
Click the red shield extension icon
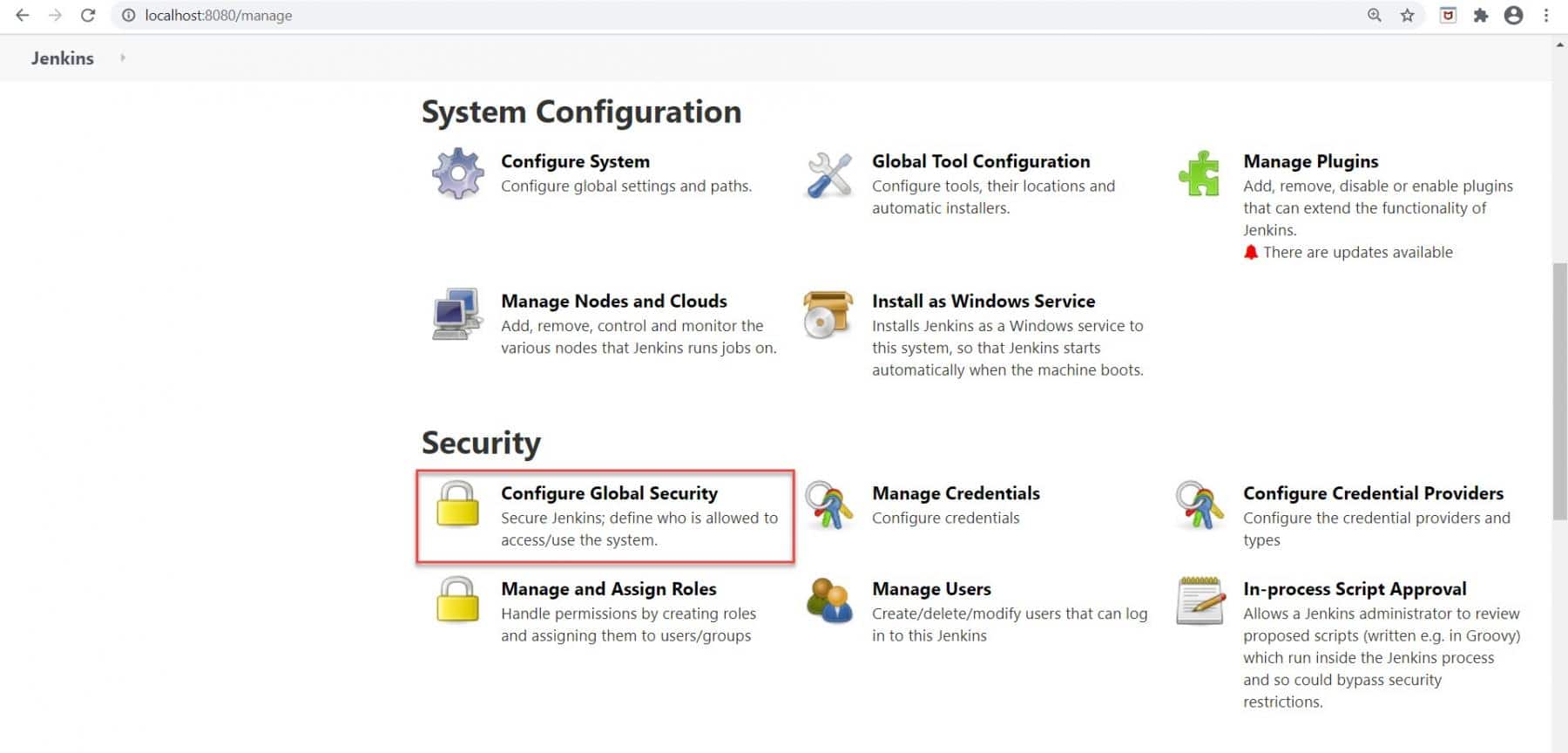[1448, 15]
